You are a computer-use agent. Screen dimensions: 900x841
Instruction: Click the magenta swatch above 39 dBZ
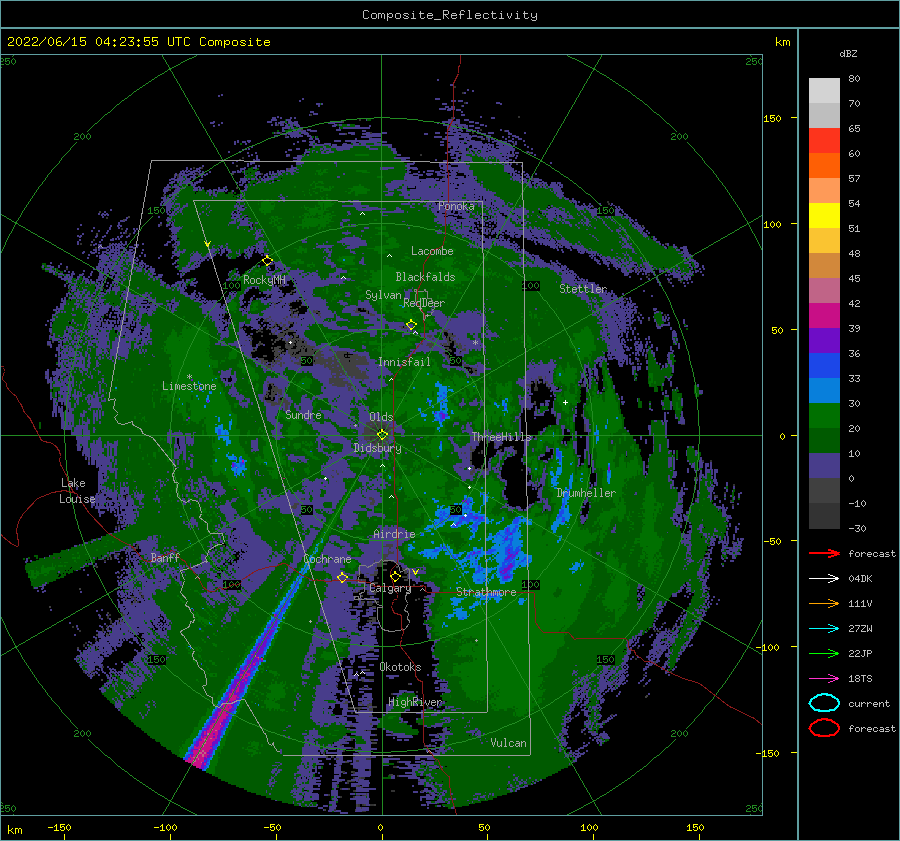pyautogui.click(x=824, y=316)
